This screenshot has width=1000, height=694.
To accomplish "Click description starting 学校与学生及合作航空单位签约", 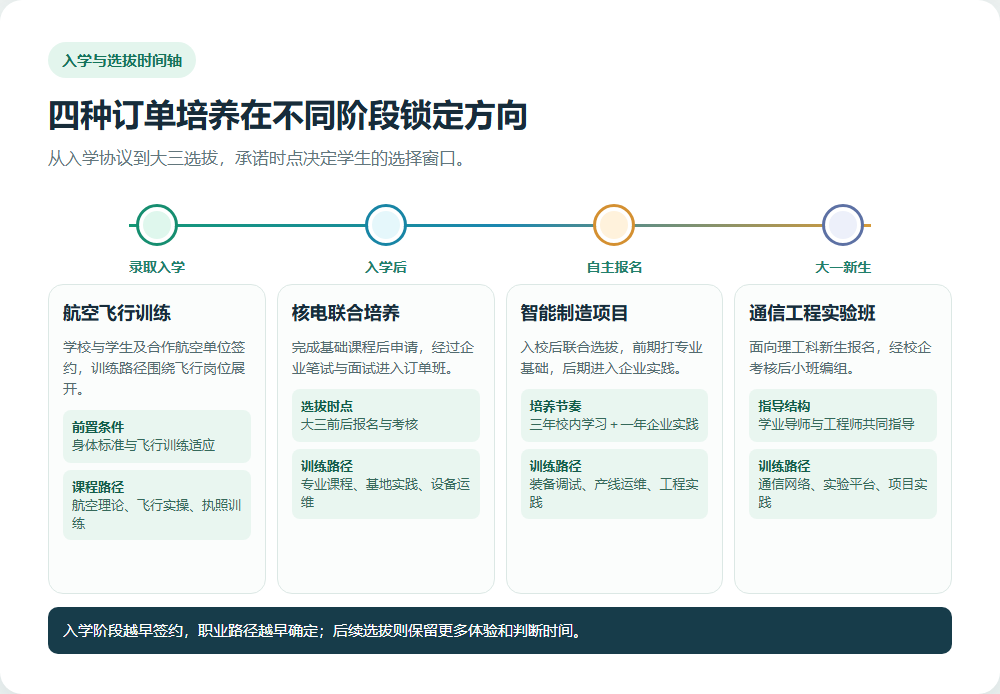I will 155,368.
